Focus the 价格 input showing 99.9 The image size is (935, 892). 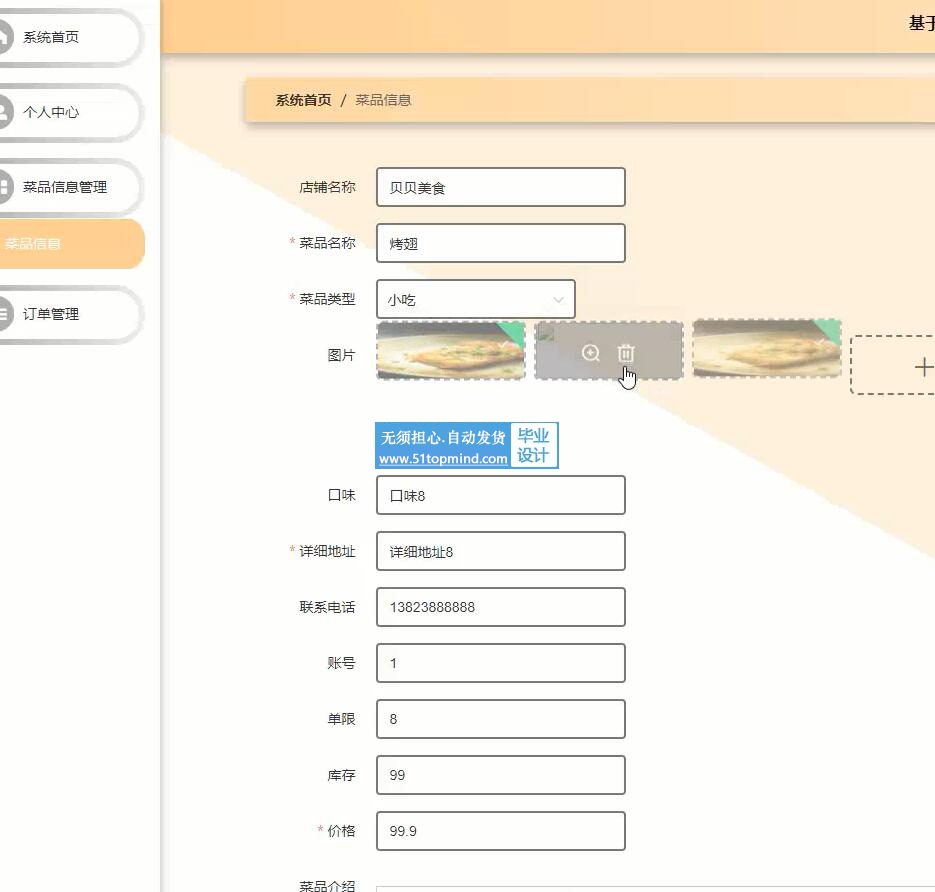501,831
